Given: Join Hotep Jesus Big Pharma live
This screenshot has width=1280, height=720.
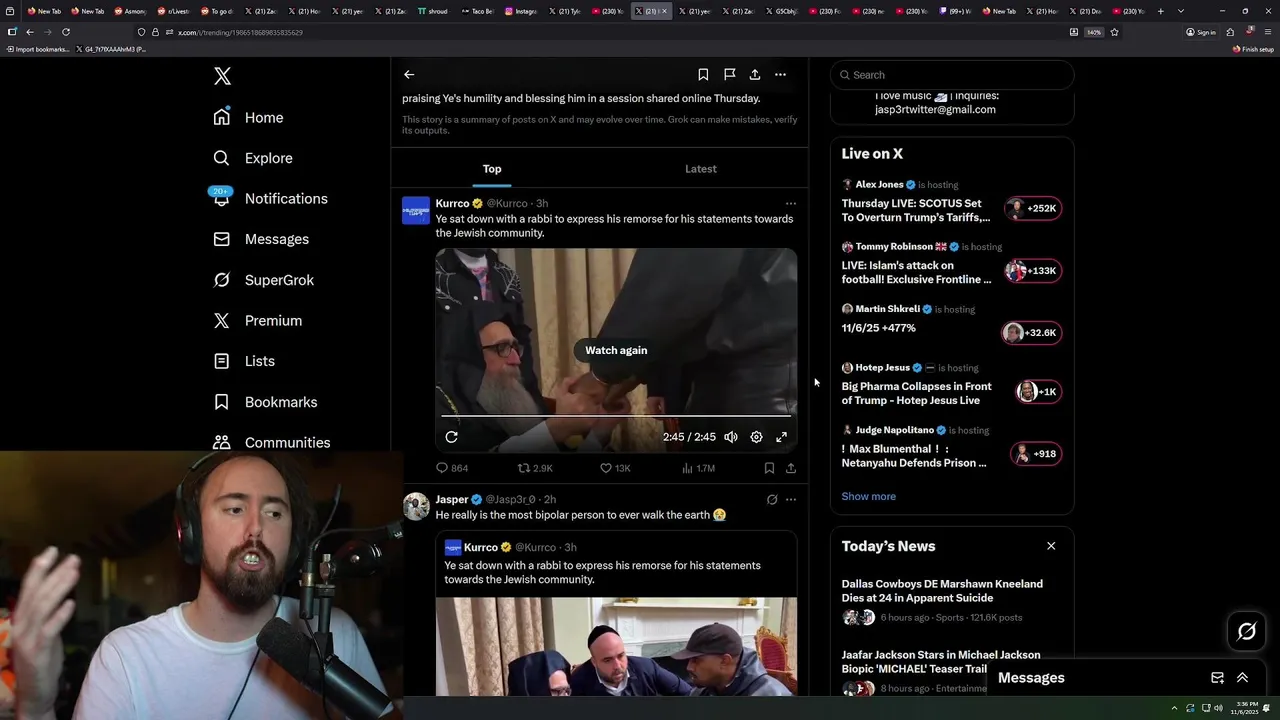Looking at the screenshot, I should [1037, 392].
